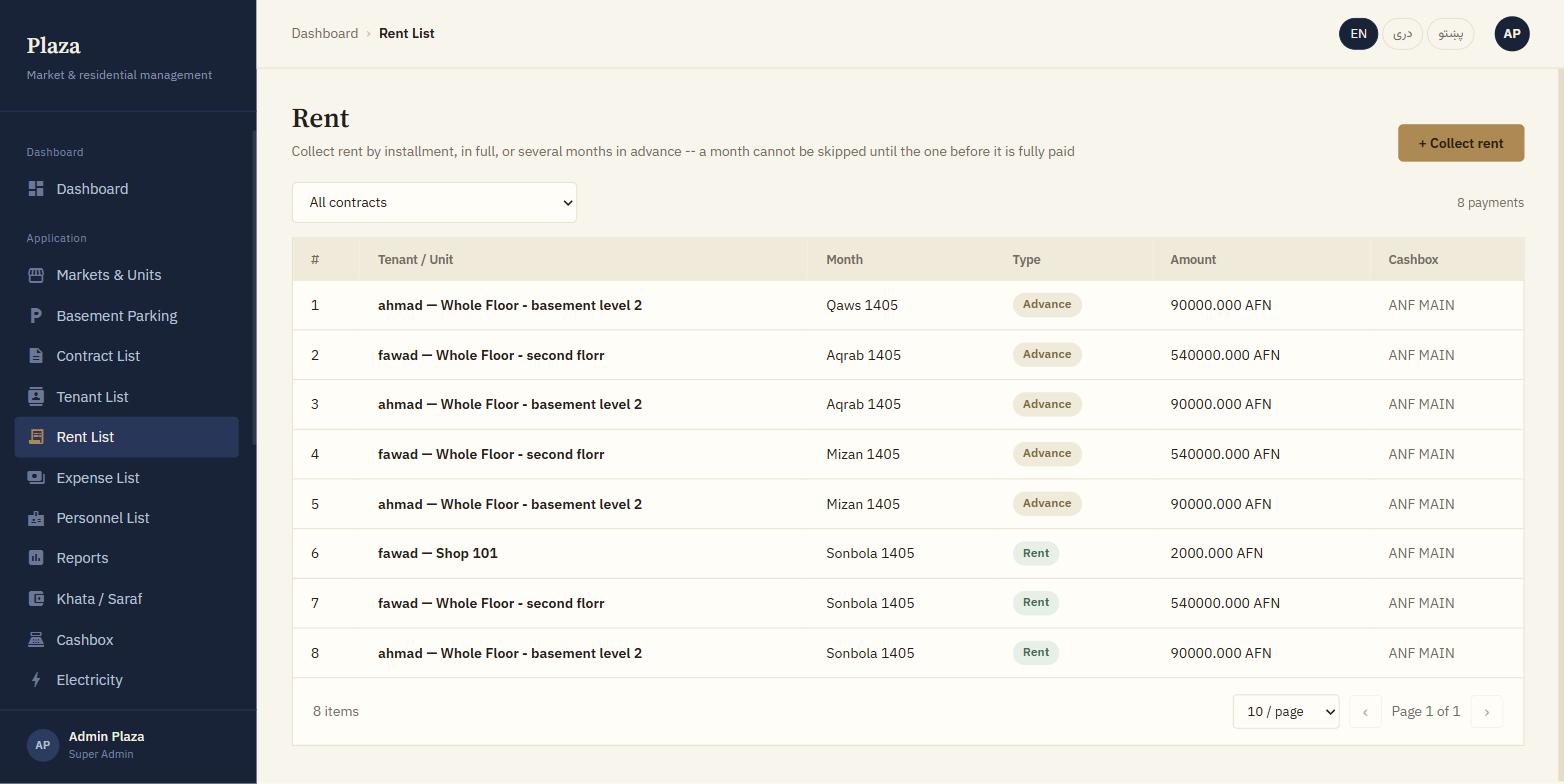Follow the Dashboard breadcrumb link
This screenshot has height=784, width=1564.
pos(325,33)
